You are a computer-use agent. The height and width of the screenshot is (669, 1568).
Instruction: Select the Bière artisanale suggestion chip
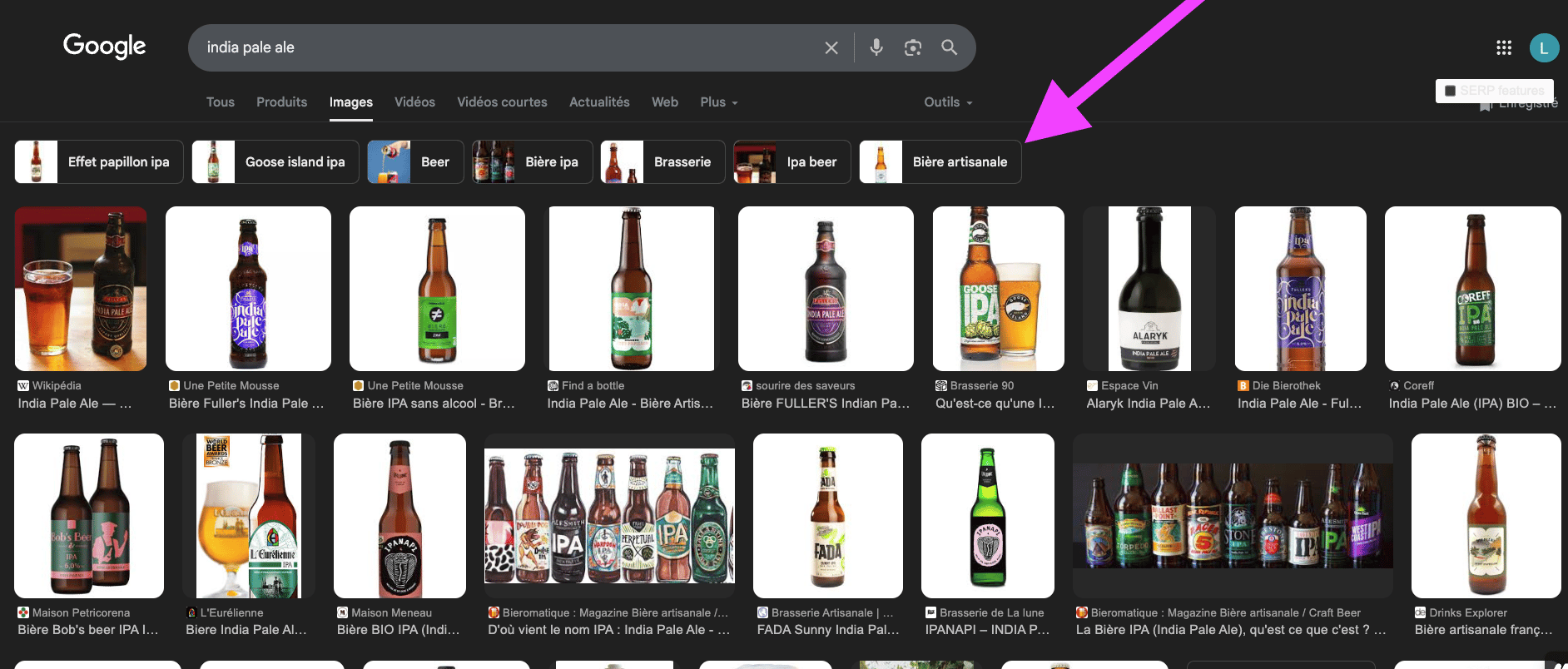(x=940, y=161)
